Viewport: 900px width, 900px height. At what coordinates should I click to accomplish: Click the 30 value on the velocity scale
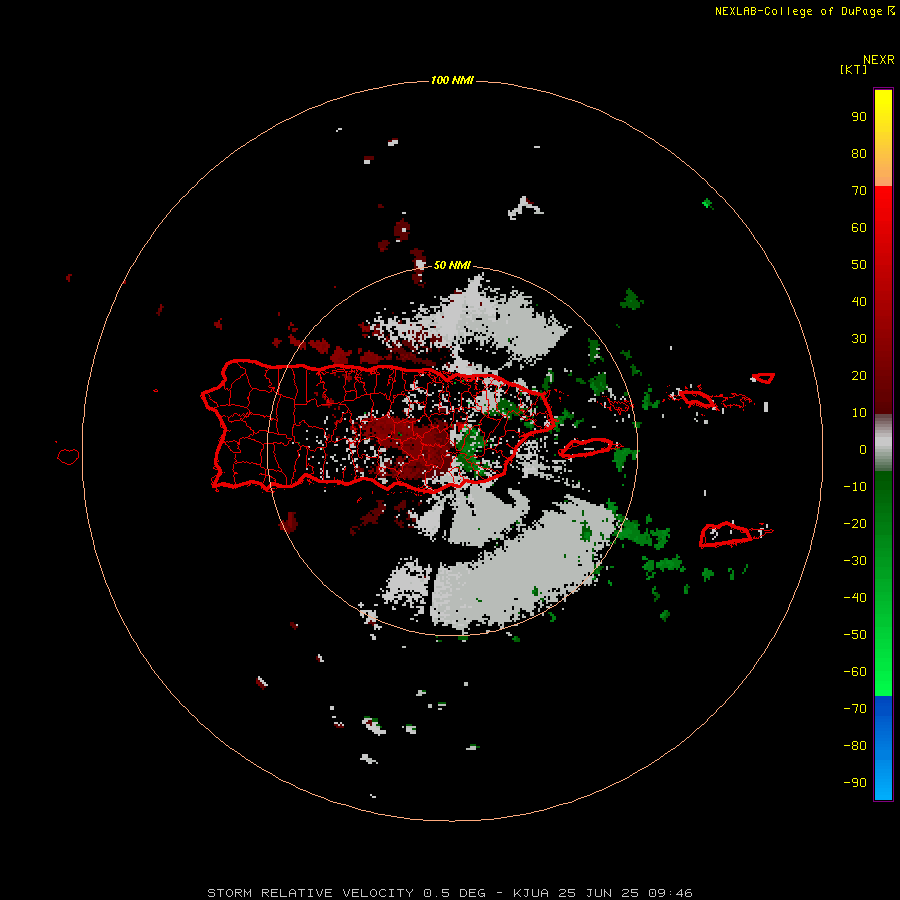tap(859, 339)
